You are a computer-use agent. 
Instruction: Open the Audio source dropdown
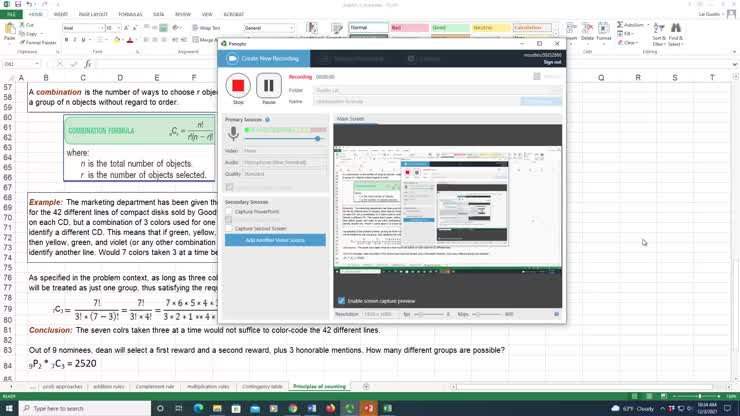[283, 161]
